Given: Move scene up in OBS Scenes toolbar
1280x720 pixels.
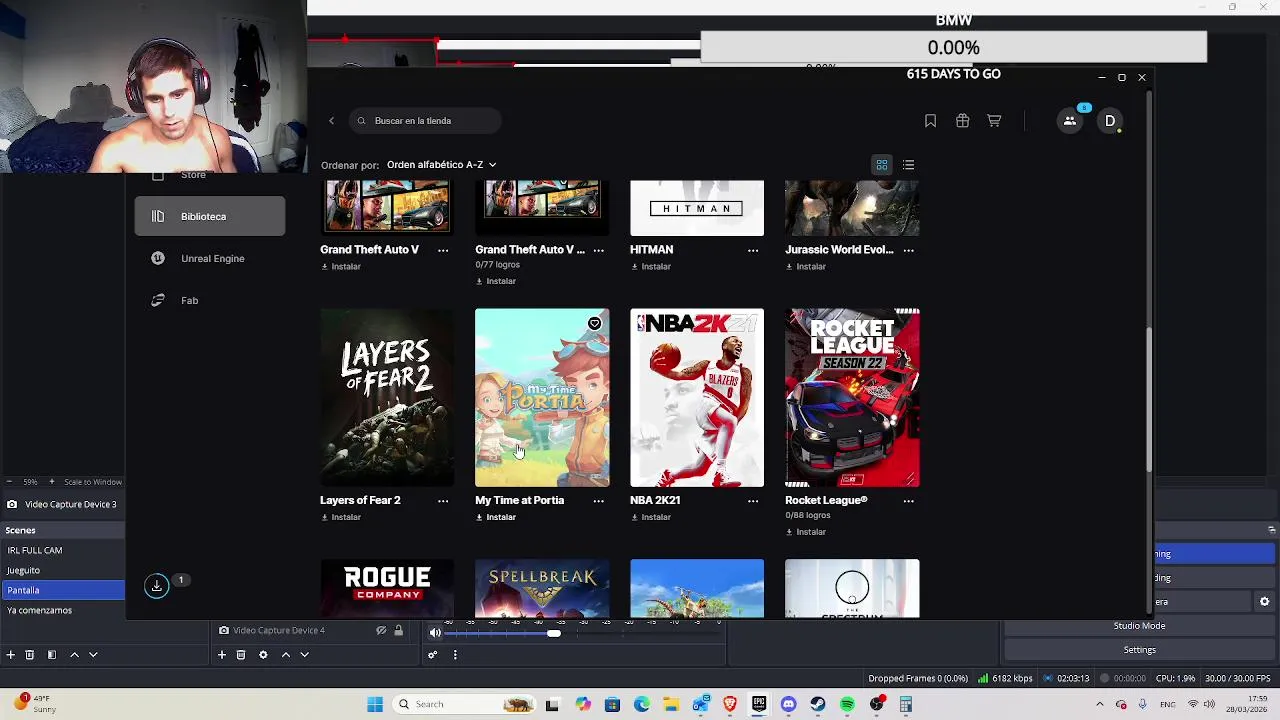Looking at the screenshot, I should (74, 655).
